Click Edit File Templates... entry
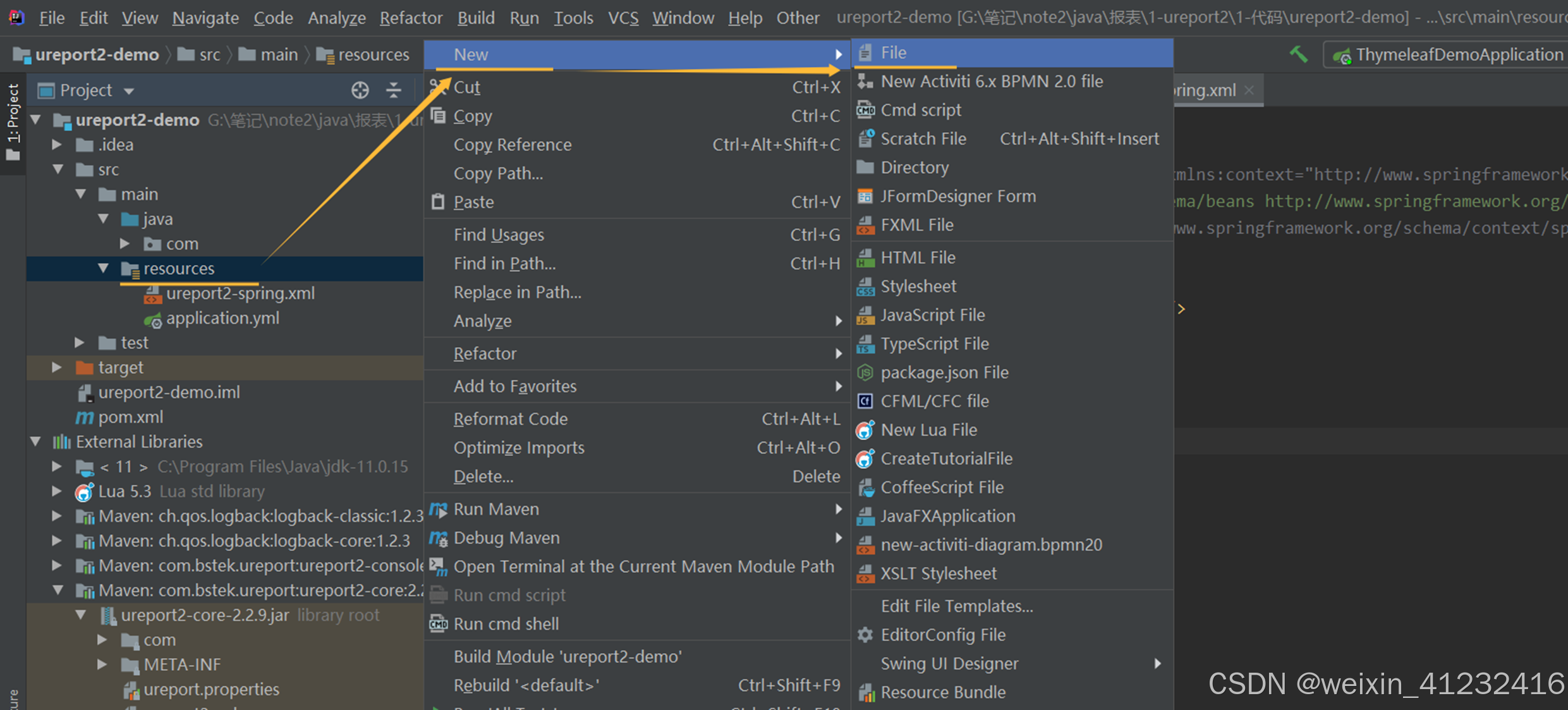Screen dimensions: 1568x710 [x=957, y=606]
